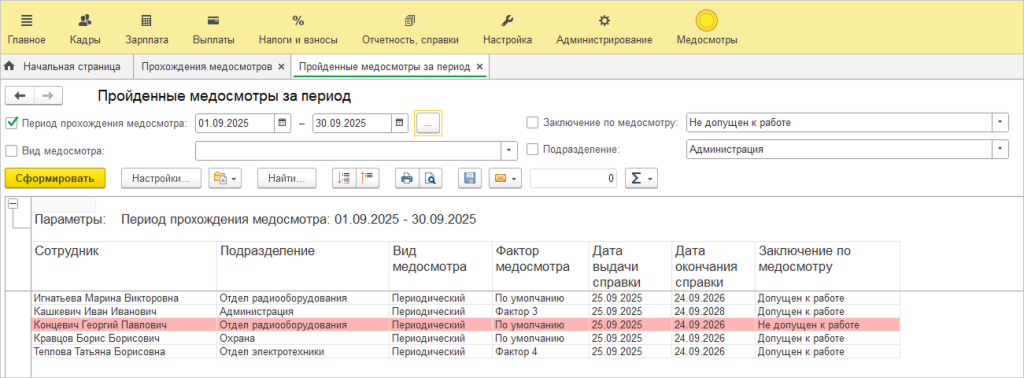
Task: Enable Заключение по медосмотру checkbox
Action: (532, 122)
